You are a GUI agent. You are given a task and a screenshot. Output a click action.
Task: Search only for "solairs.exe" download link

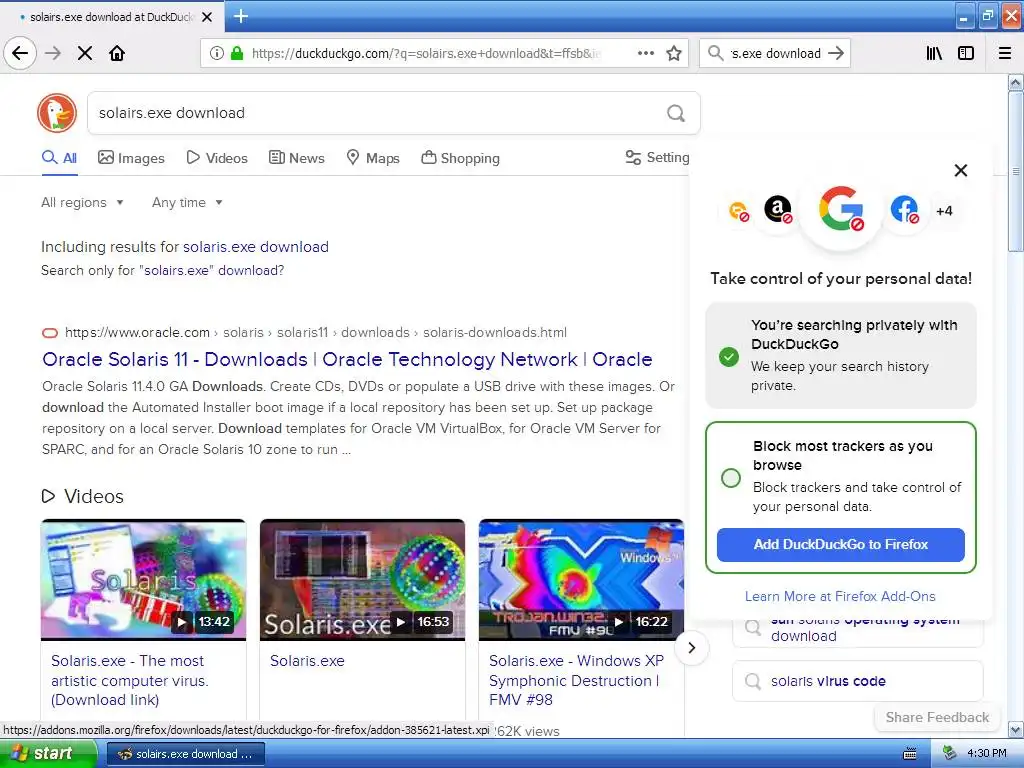pos(163,270)
